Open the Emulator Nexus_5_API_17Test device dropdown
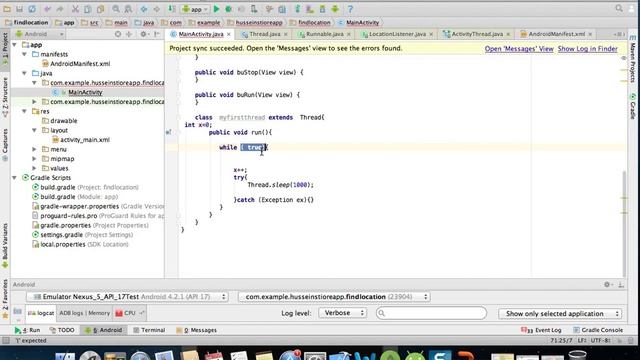The image size is (640, 360). pos(128,297)
